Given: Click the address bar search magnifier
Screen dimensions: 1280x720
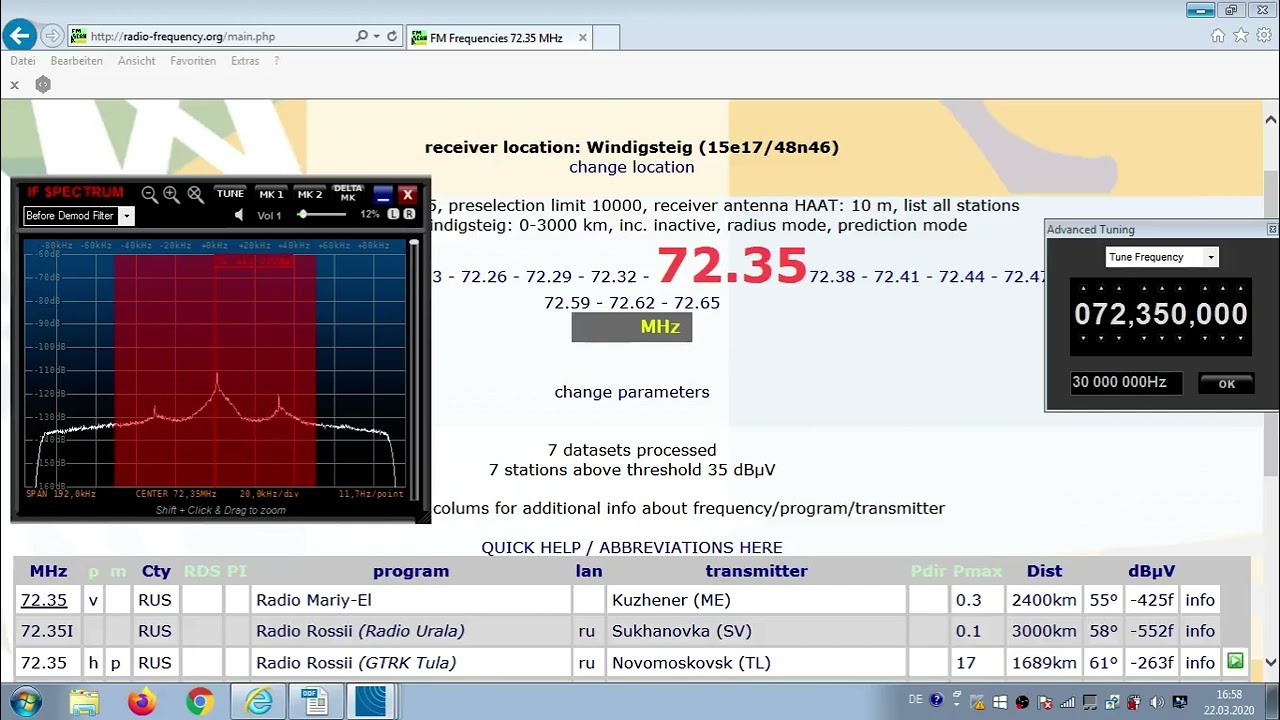Looking at the screenshot, I should [x=362, y=36].
